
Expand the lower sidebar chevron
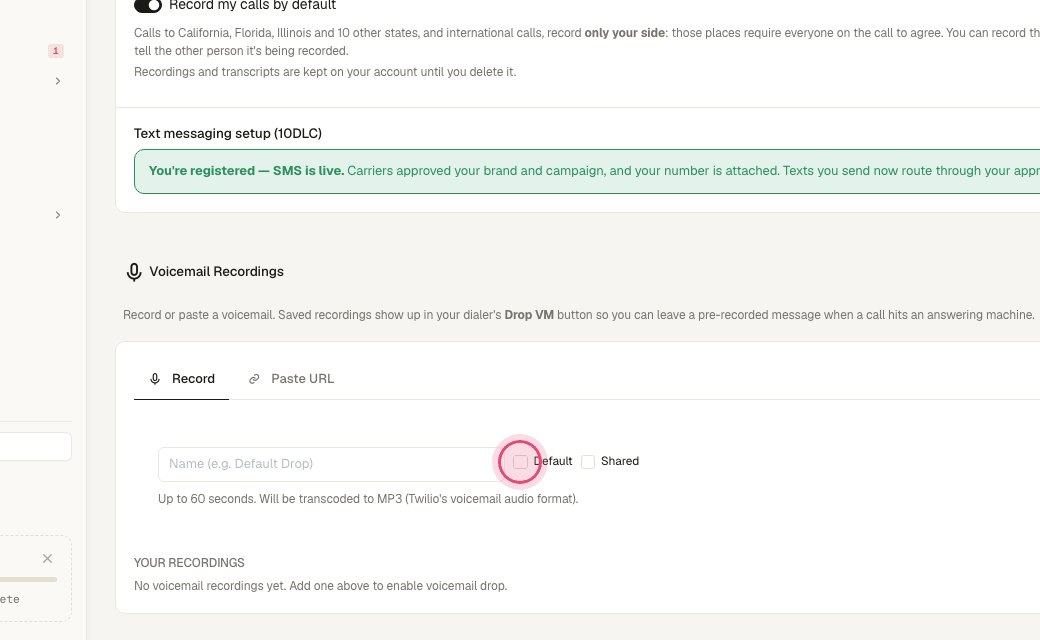click(58, 215)
